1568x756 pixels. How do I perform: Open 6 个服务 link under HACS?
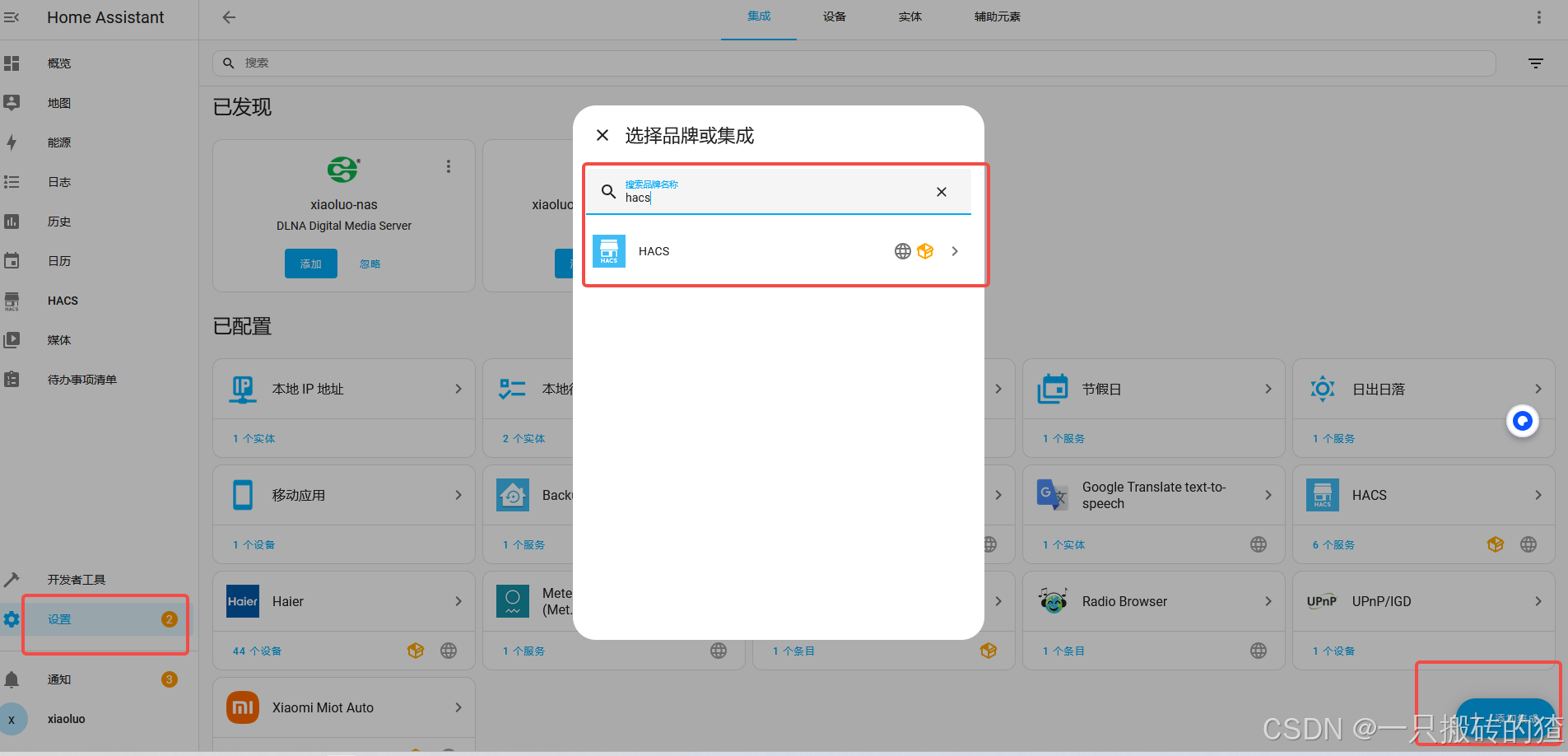[x=1333, y=545]
